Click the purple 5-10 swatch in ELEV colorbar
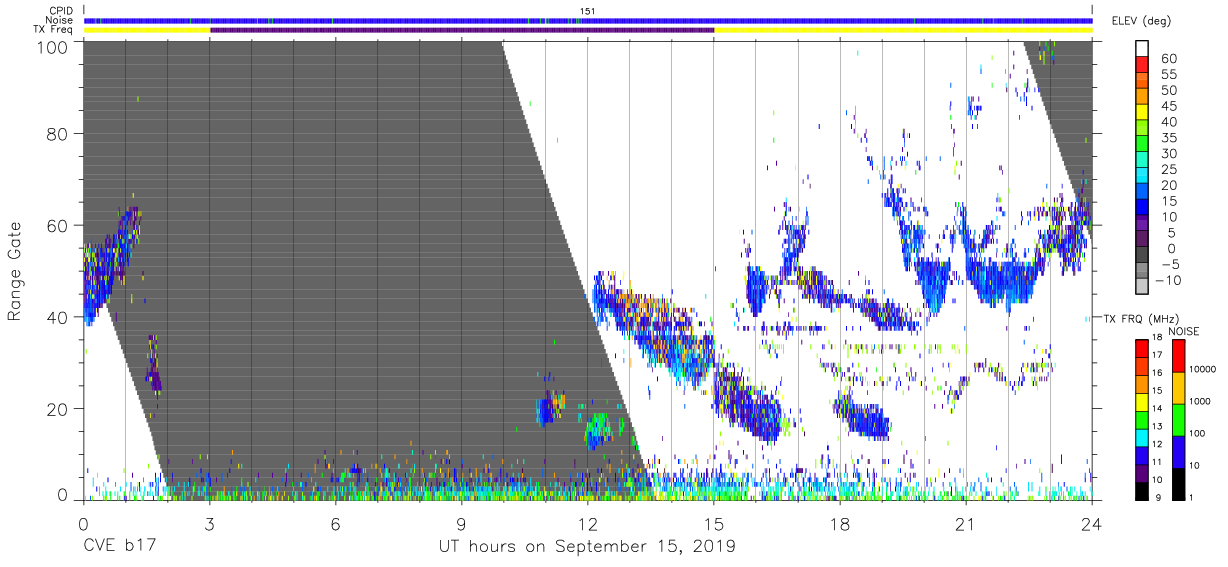The image size is (1228, 567). (x=1142, y=224)
